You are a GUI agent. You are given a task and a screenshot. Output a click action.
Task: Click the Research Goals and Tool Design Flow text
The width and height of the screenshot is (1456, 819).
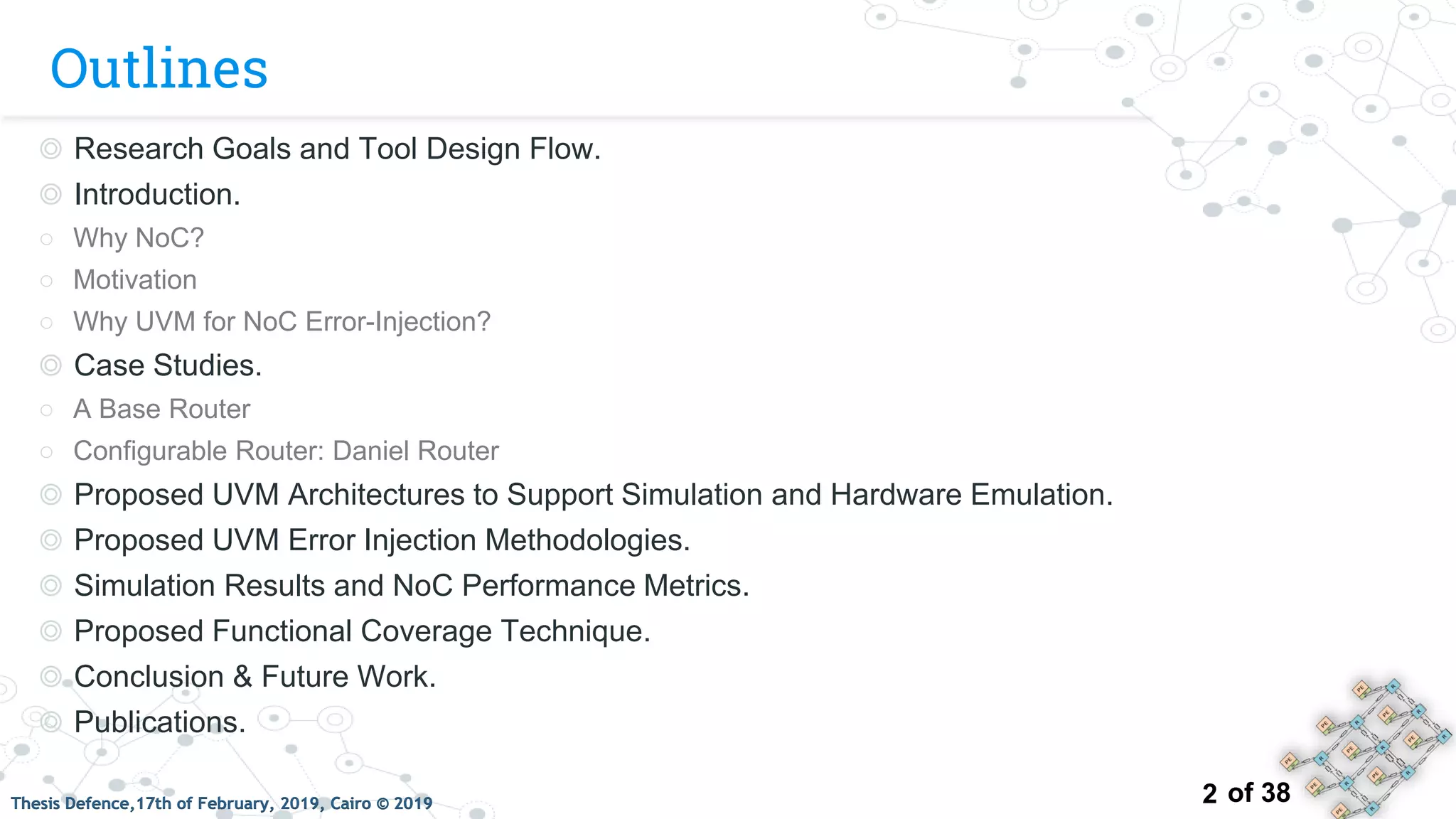pyautogui.click(x=338, y=149)
